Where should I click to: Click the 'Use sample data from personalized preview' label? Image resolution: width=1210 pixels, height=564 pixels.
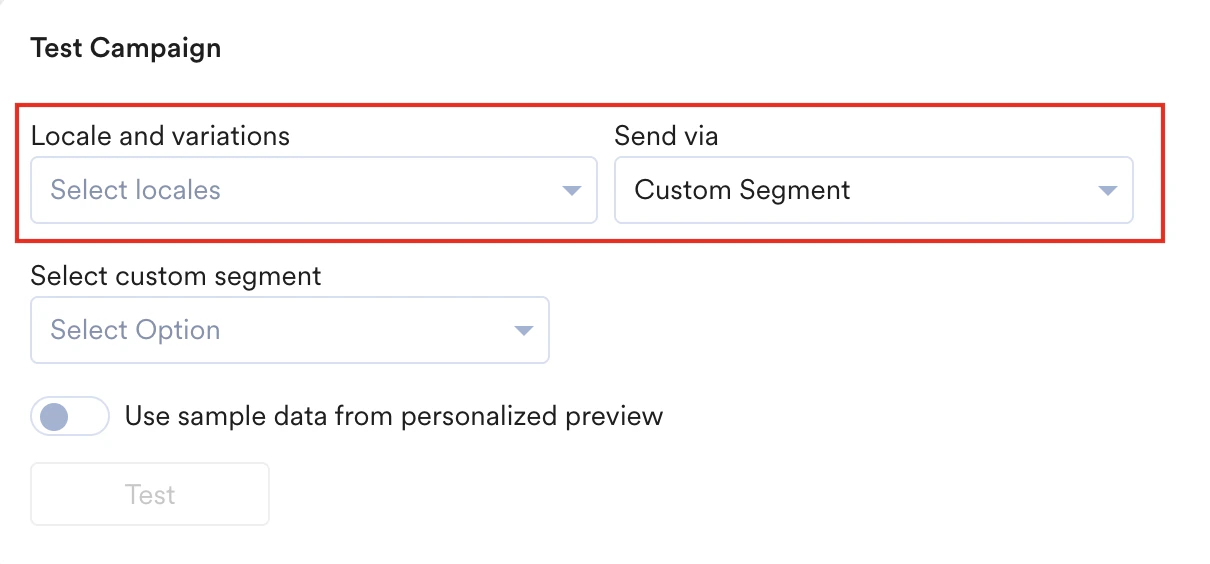393,416
